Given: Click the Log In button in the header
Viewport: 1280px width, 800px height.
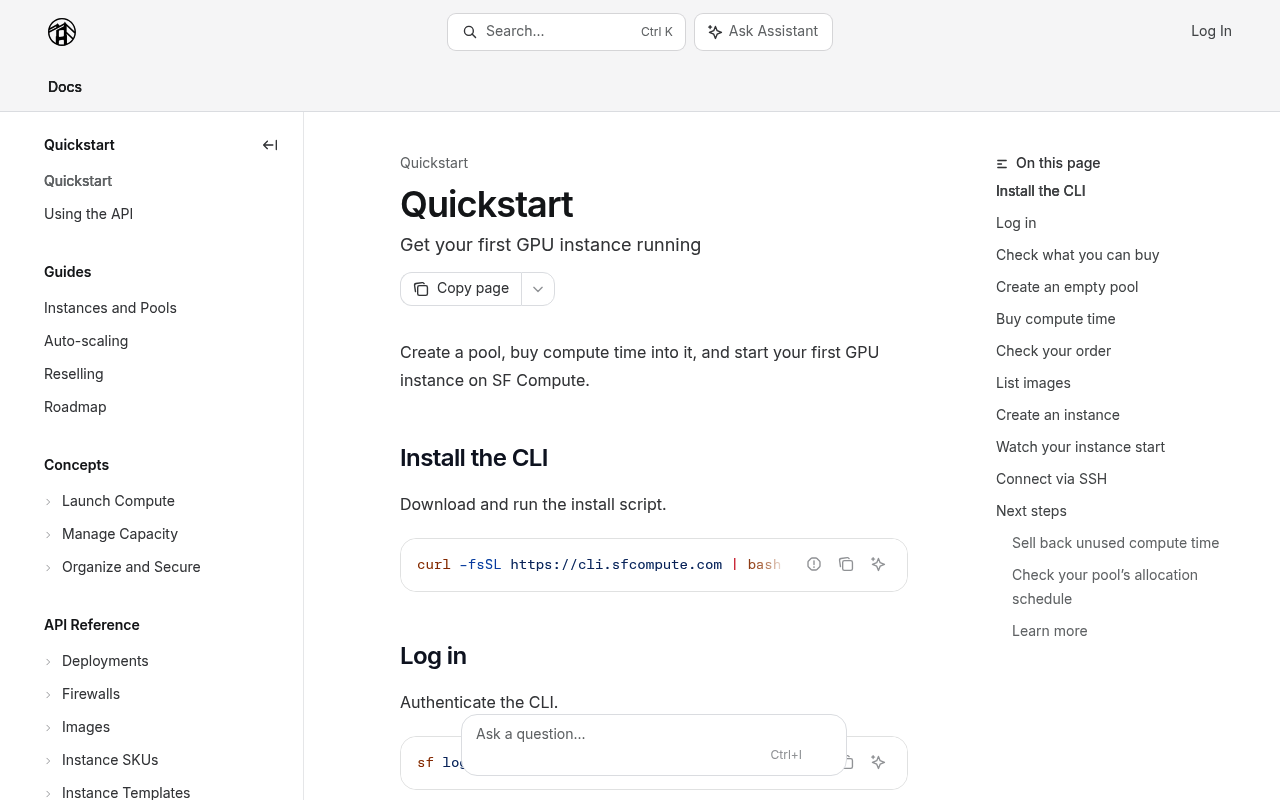Looking at the screenshot, I should (1211, 31).
